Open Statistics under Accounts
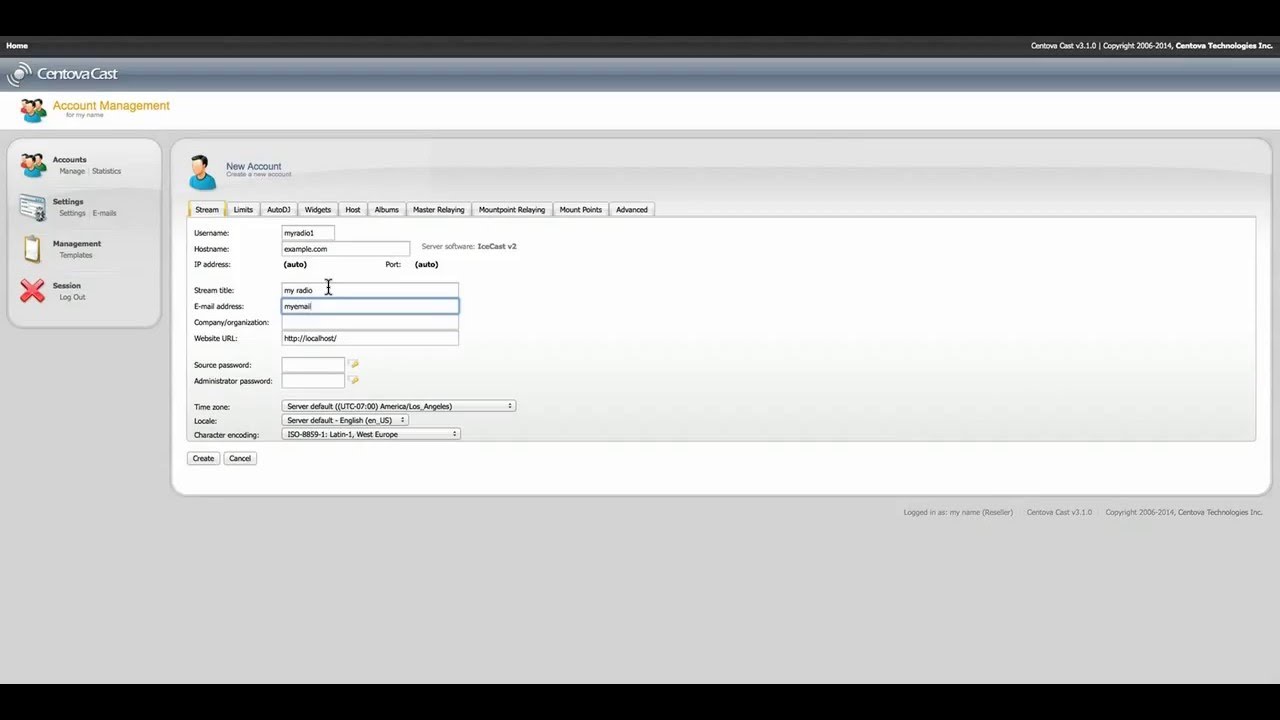Image resolution: width=1280 pixels, height=720 pixels. point(106,171)
